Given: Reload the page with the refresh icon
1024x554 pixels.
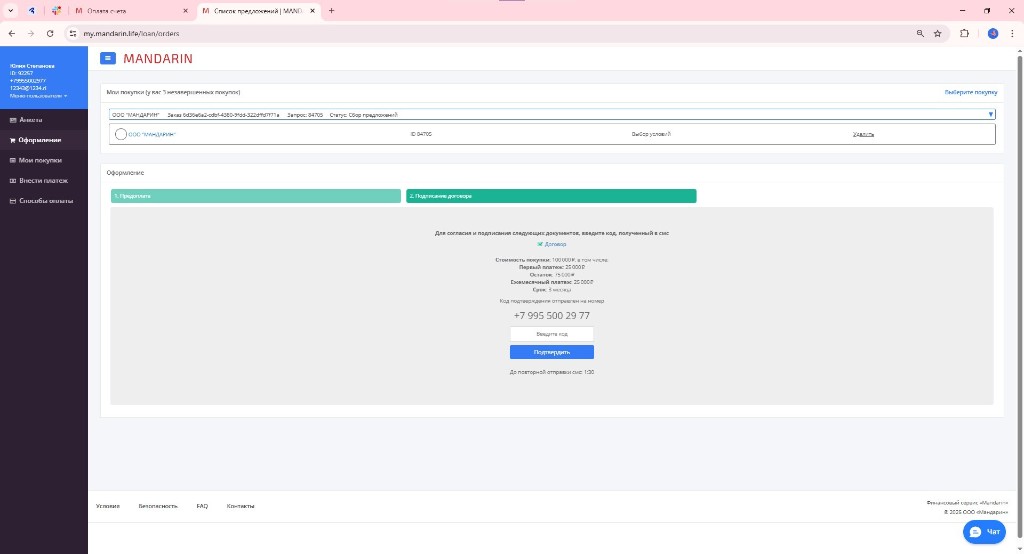Looking at the screenshot, I should 50,33.
